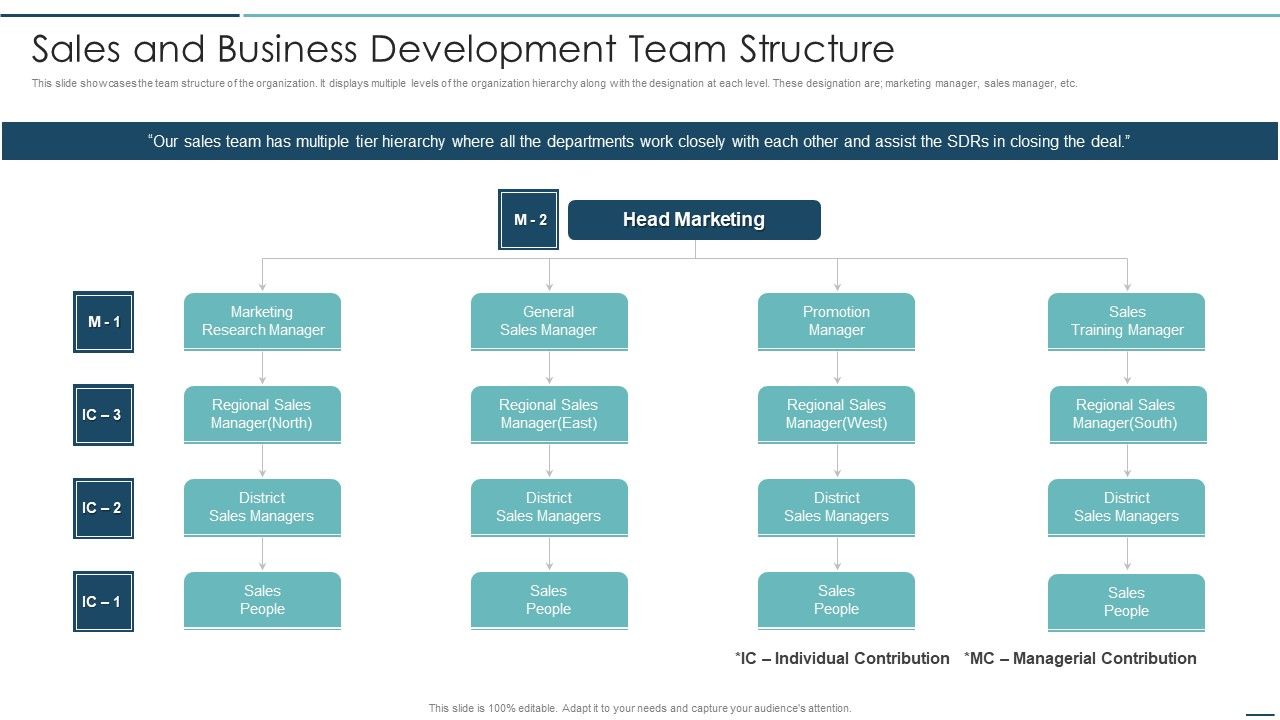Select District Sales Managers under Manager(North)

(x=262, y=508)
